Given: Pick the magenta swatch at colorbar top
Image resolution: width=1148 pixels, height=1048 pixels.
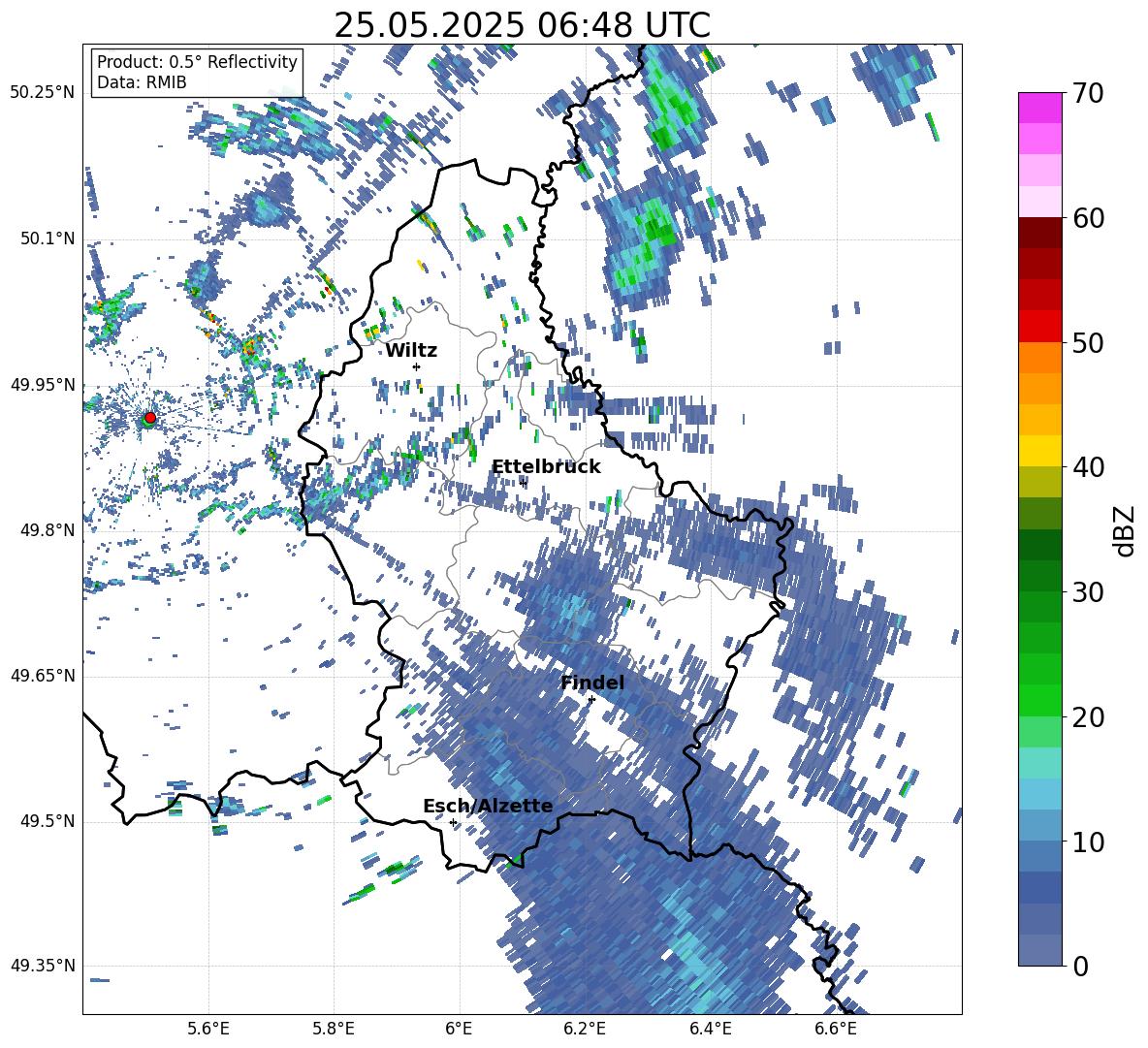Looking at the screenshot, I should tap(1039, 108).
